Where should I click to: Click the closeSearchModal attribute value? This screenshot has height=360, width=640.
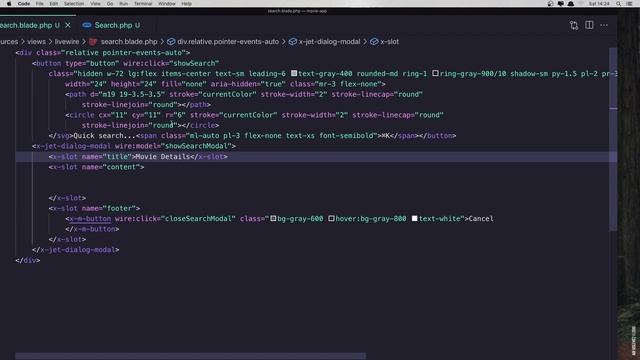tap(198, 219)
